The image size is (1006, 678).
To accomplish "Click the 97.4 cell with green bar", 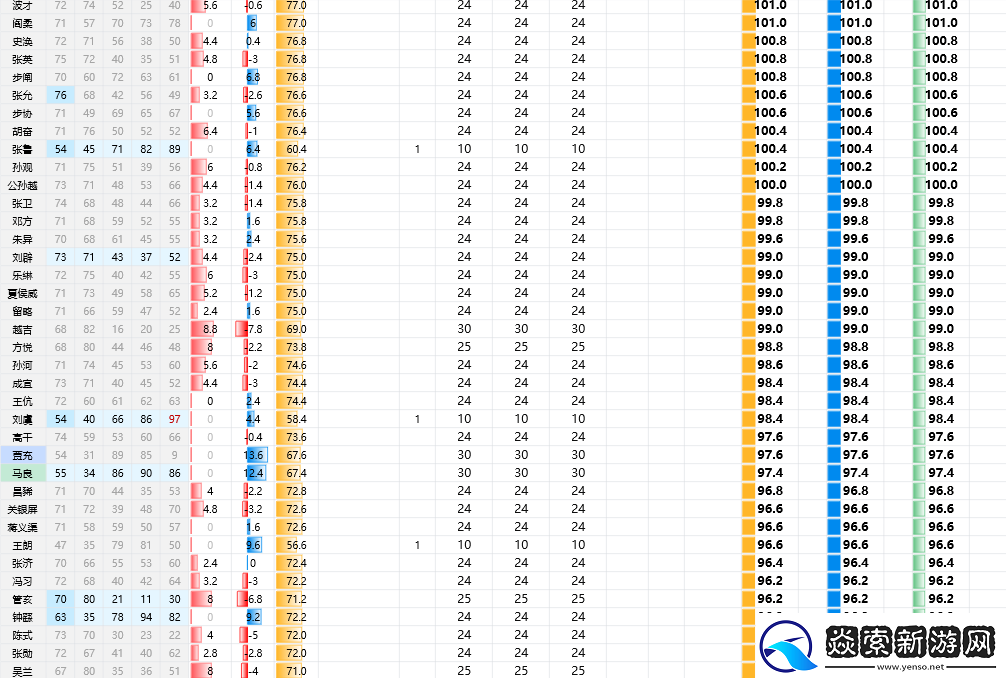I will click(939, 473).
